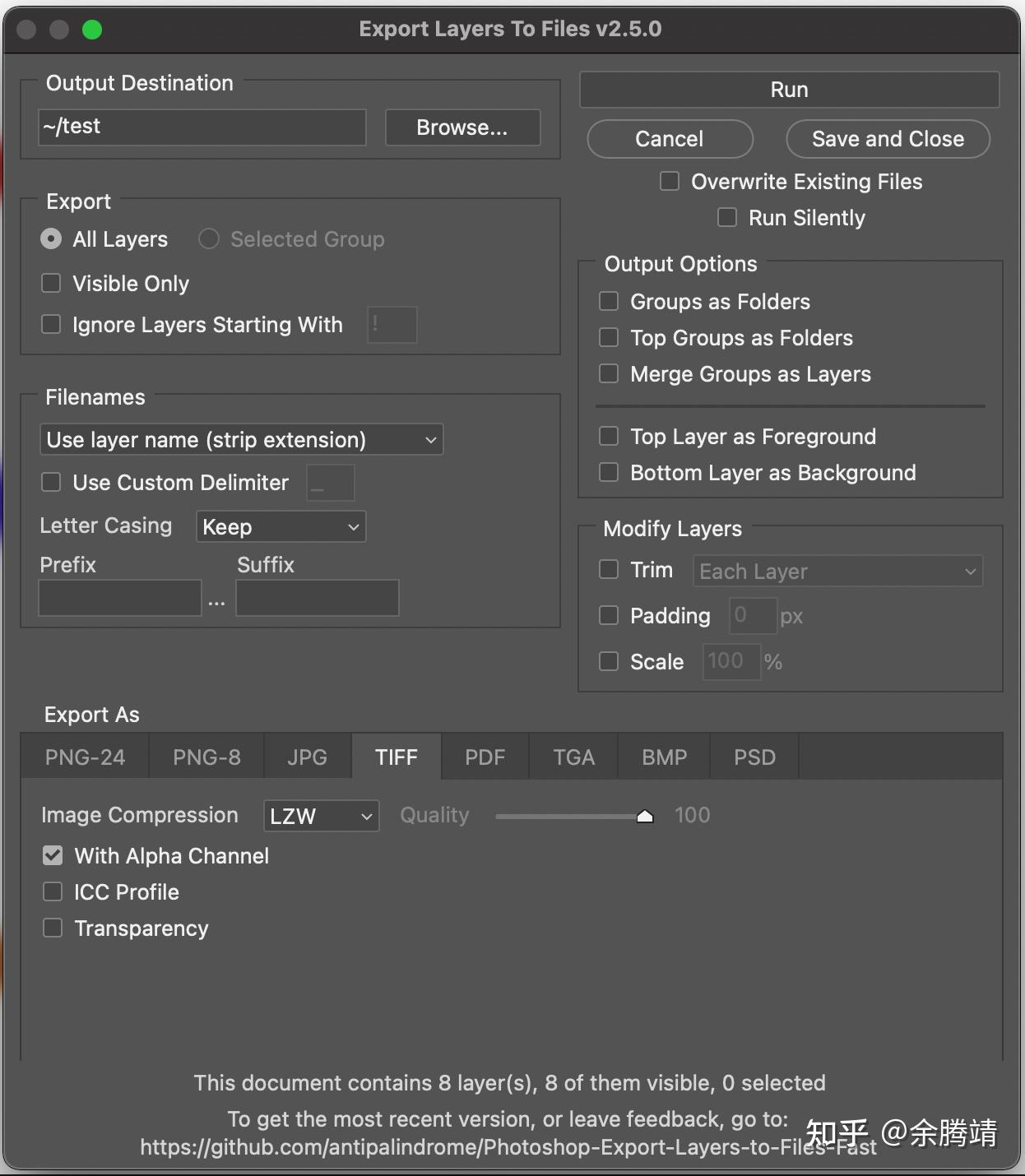This screenshot has height=1176, width=1025.
Task: Click Save and Close
Action: click(x=888, y=139)
